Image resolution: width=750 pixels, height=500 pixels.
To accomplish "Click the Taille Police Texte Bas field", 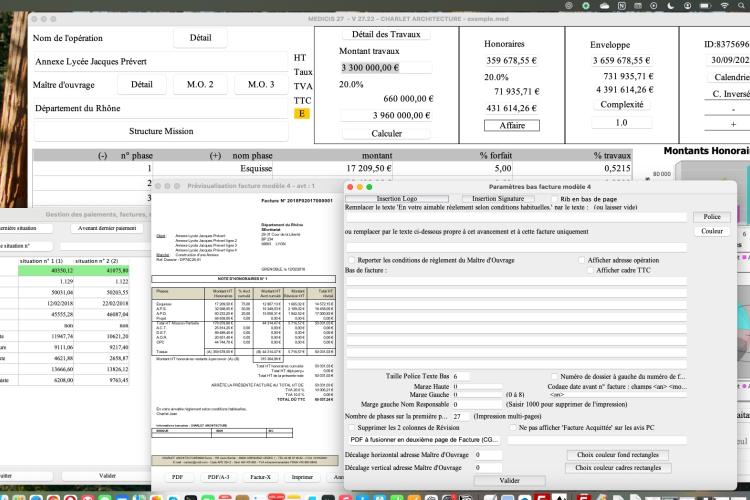I will coord(461,377).
